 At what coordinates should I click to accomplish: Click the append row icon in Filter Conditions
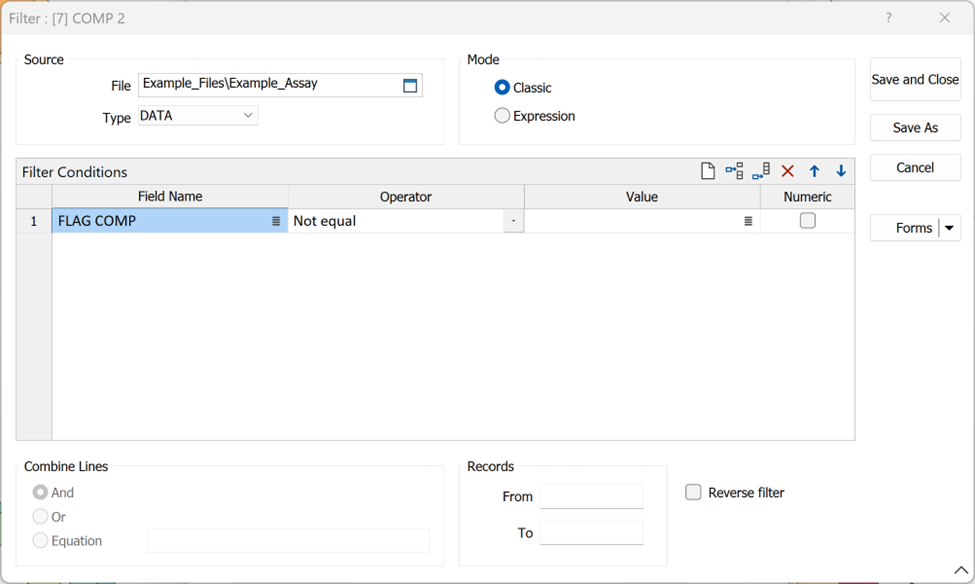[761, 172]
